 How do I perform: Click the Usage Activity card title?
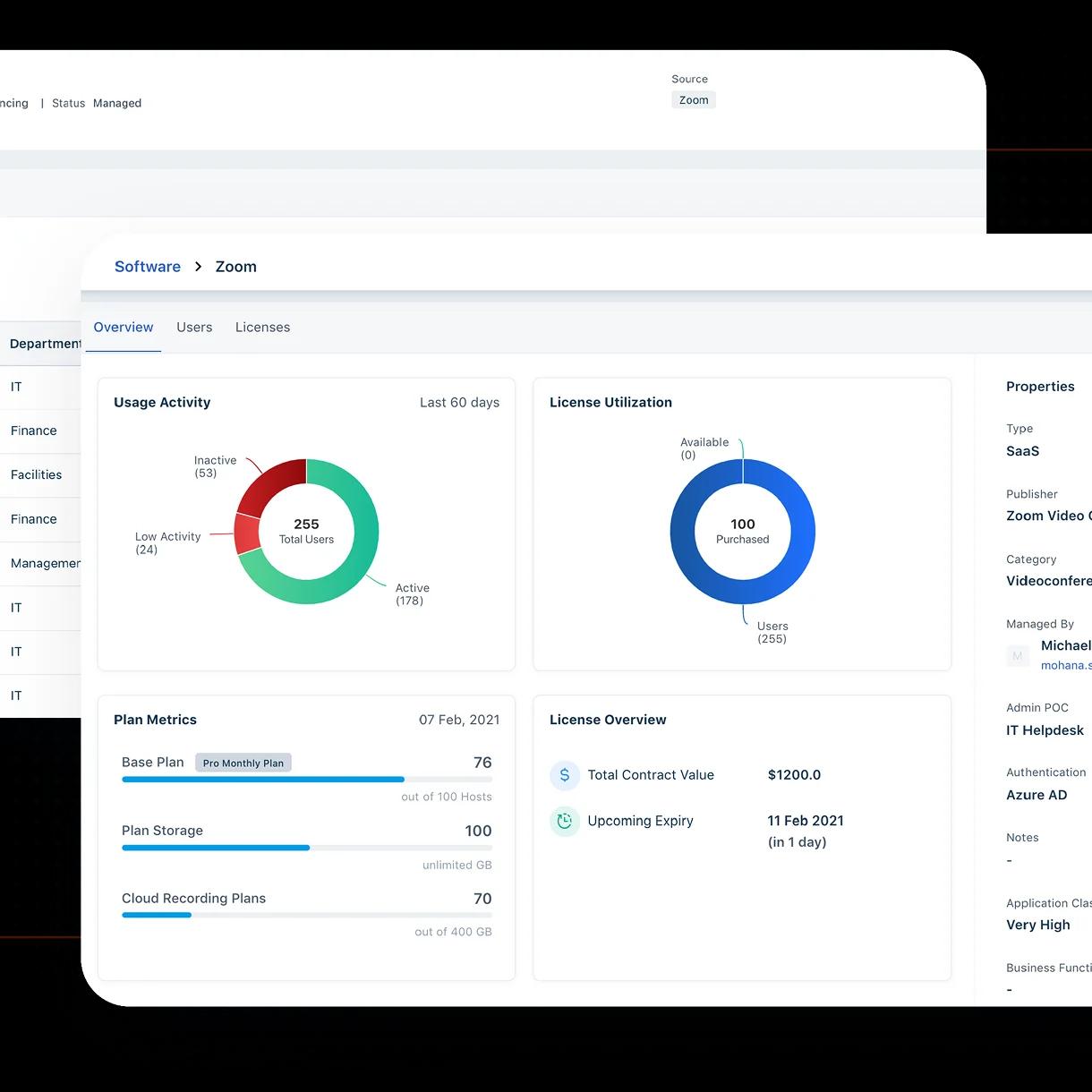coord(162,403)
